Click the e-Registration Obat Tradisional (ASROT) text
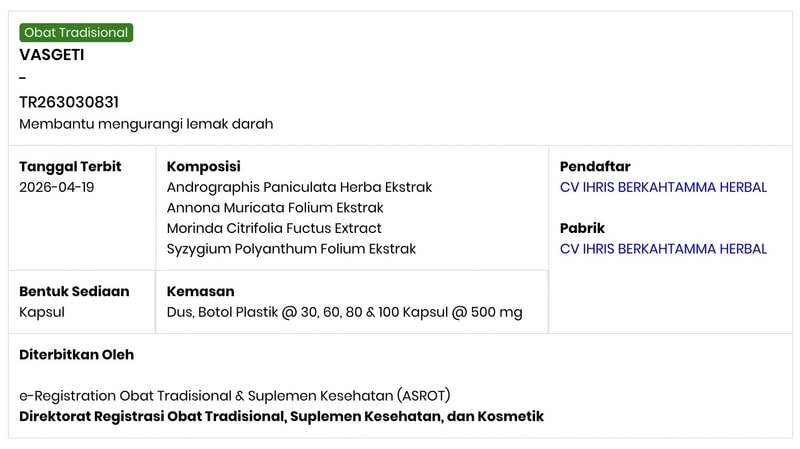 pos(235,396)
